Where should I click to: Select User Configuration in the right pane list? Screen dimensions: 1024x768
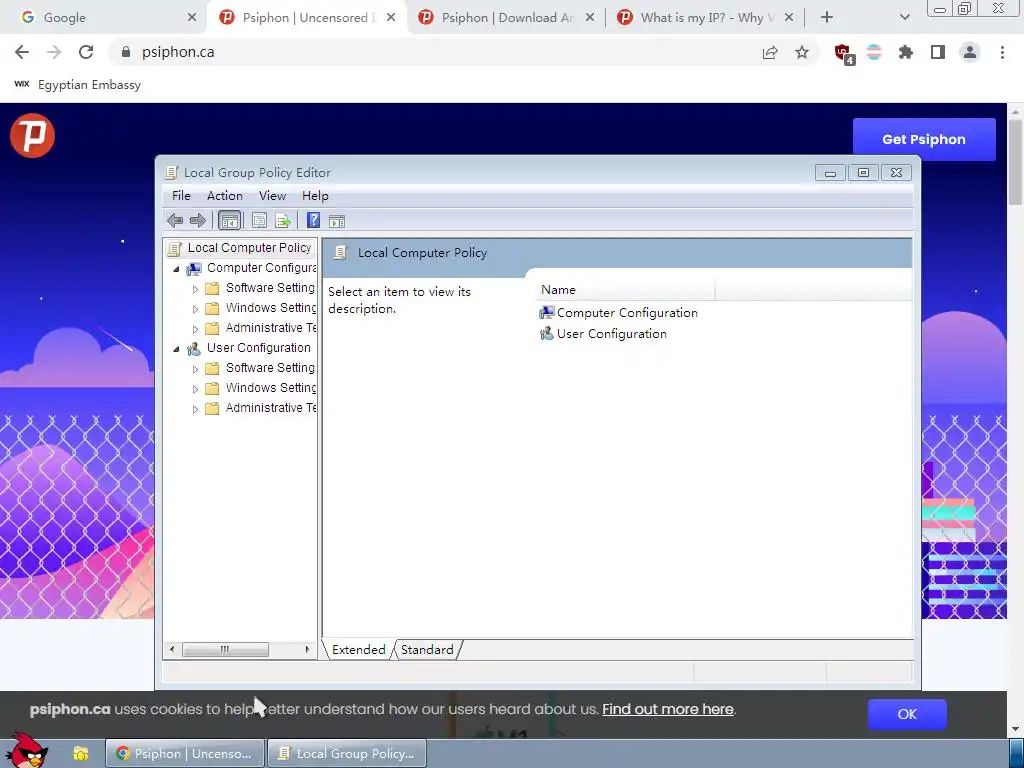click(603, 334)
